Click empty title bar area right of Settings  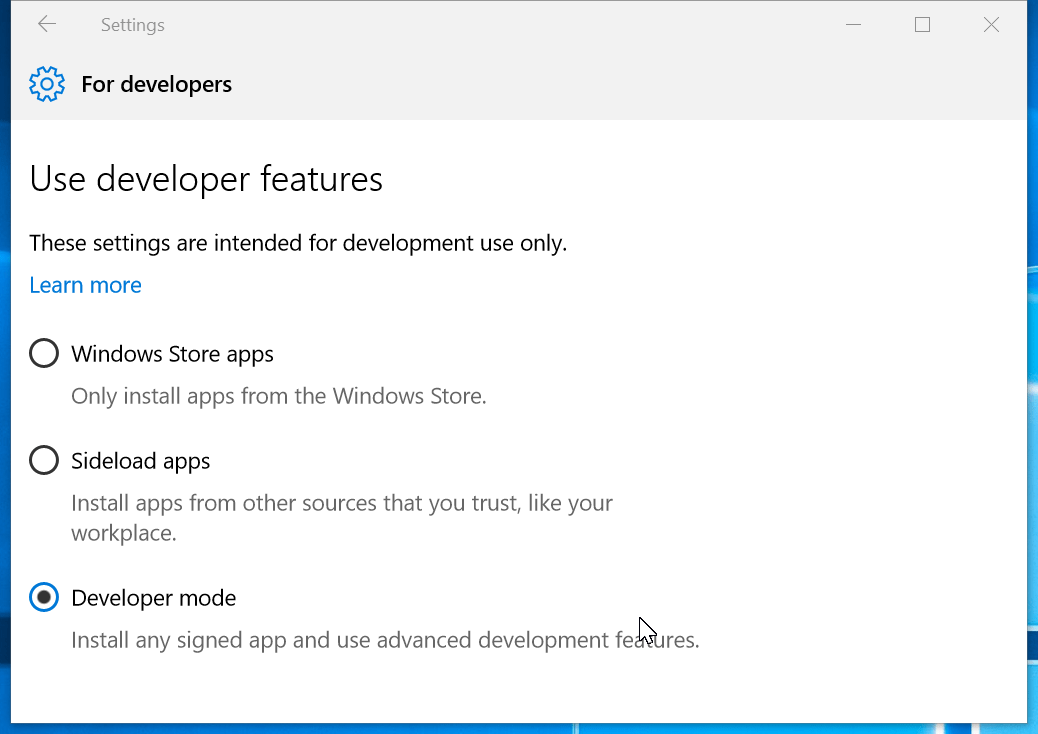[x=500, y=25]
